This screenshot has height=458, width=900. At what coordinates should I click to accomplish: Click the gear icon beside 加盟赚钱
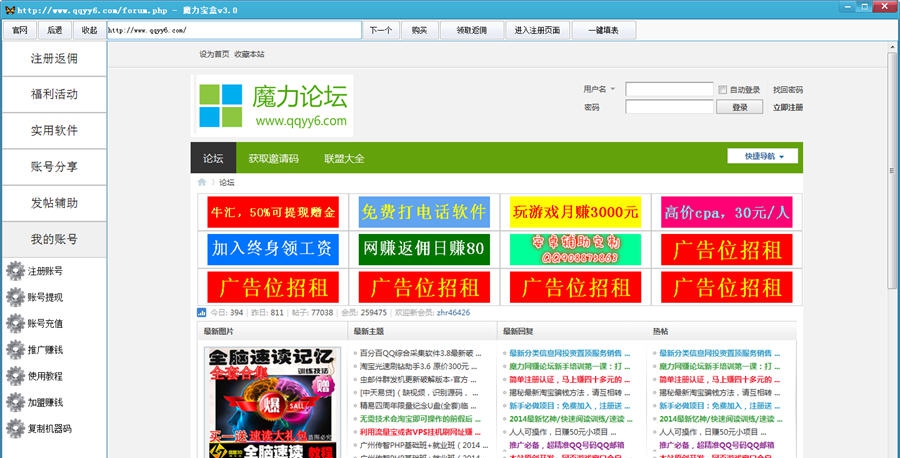15,402
